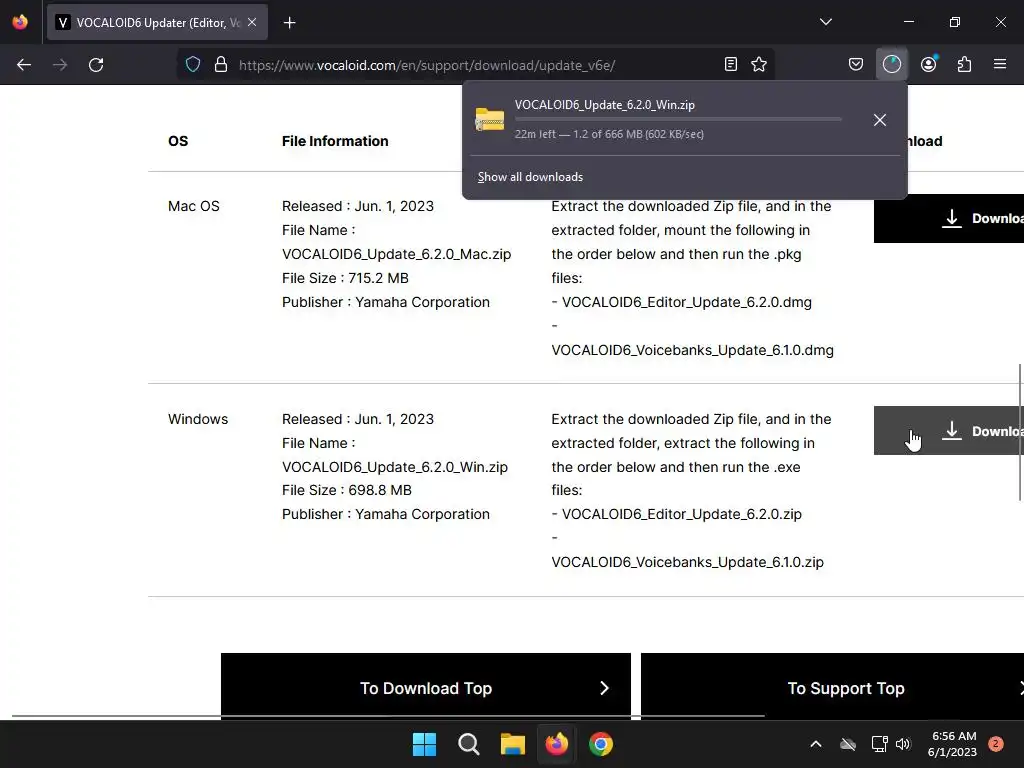Screen dimensions: 1024x768
Task: Click File Size : 698.8 MB text
Action: pos(347,490)
